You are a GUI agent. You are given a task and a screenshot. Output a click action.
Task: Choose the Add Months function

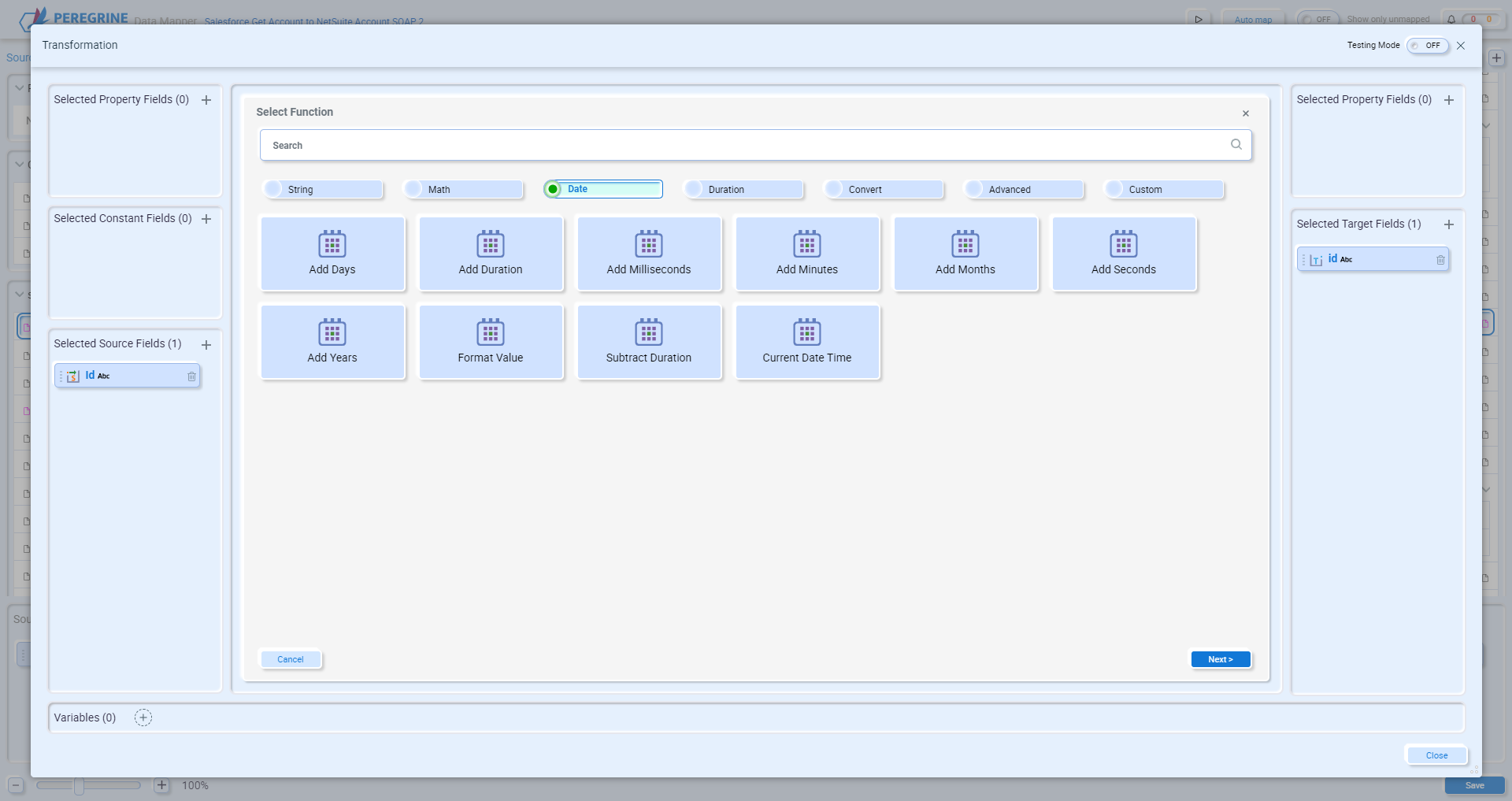[x=965, y=254]
